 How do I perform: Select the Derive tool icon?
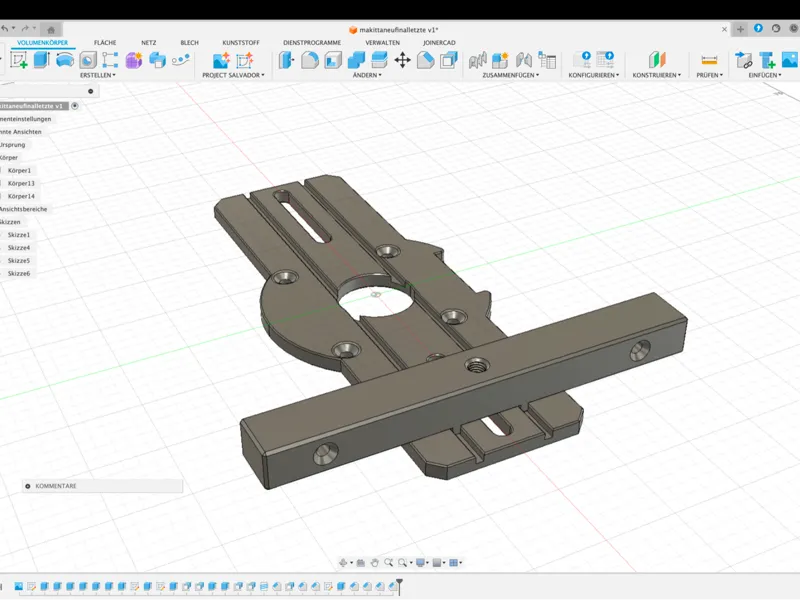pos(157,60)
